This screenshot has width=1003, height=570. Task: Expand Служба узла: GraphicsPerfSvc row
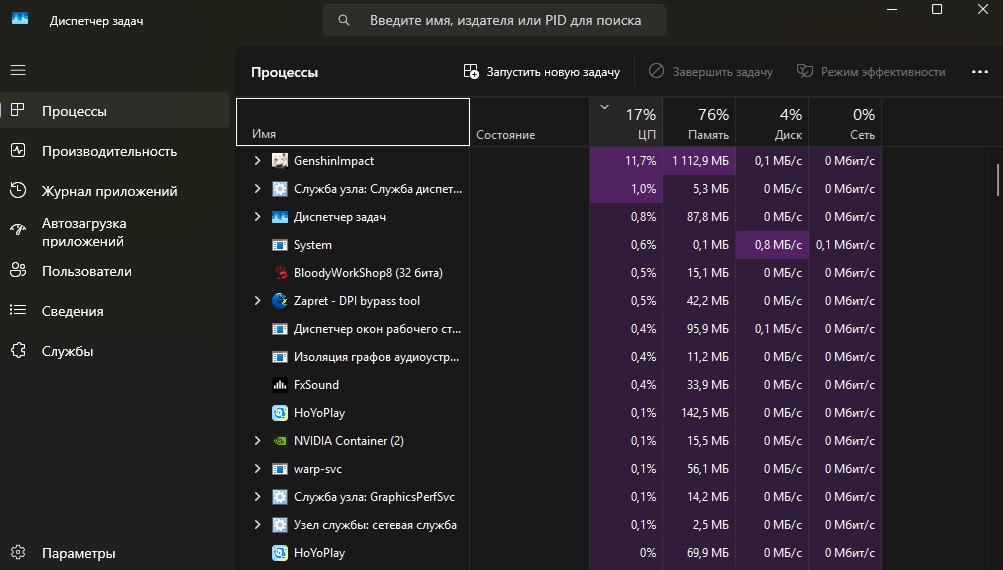(257, 496)
